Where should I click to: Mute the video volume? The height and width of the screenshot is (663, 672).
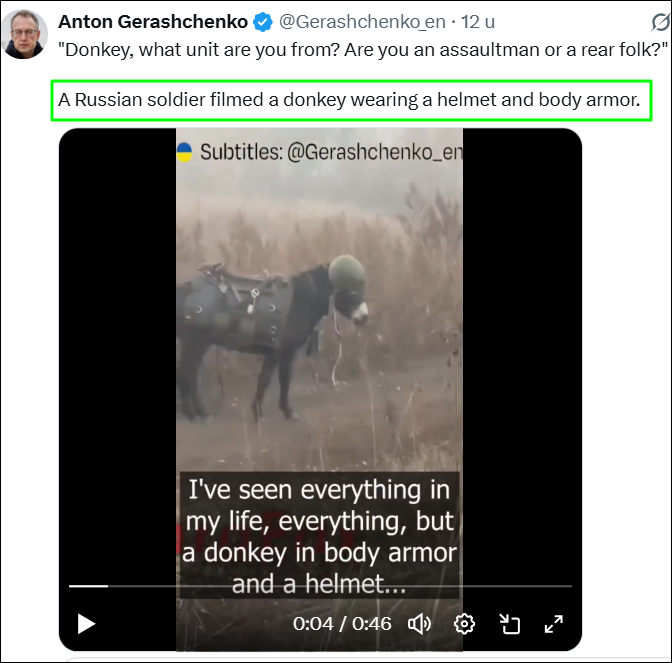[x=419, y=624]
